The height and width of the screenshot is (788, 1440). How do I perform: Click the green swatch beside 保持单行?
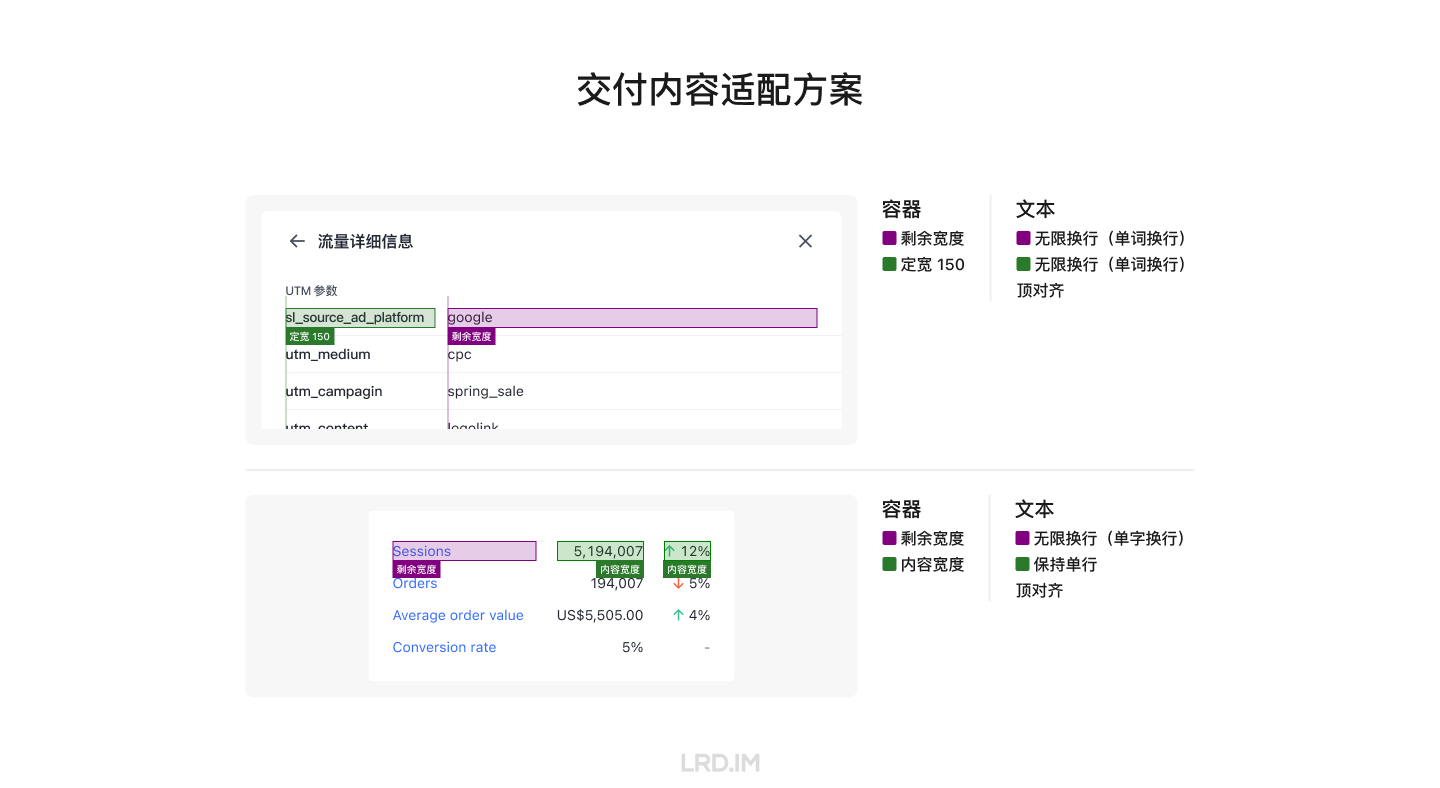pos(1022,564)
